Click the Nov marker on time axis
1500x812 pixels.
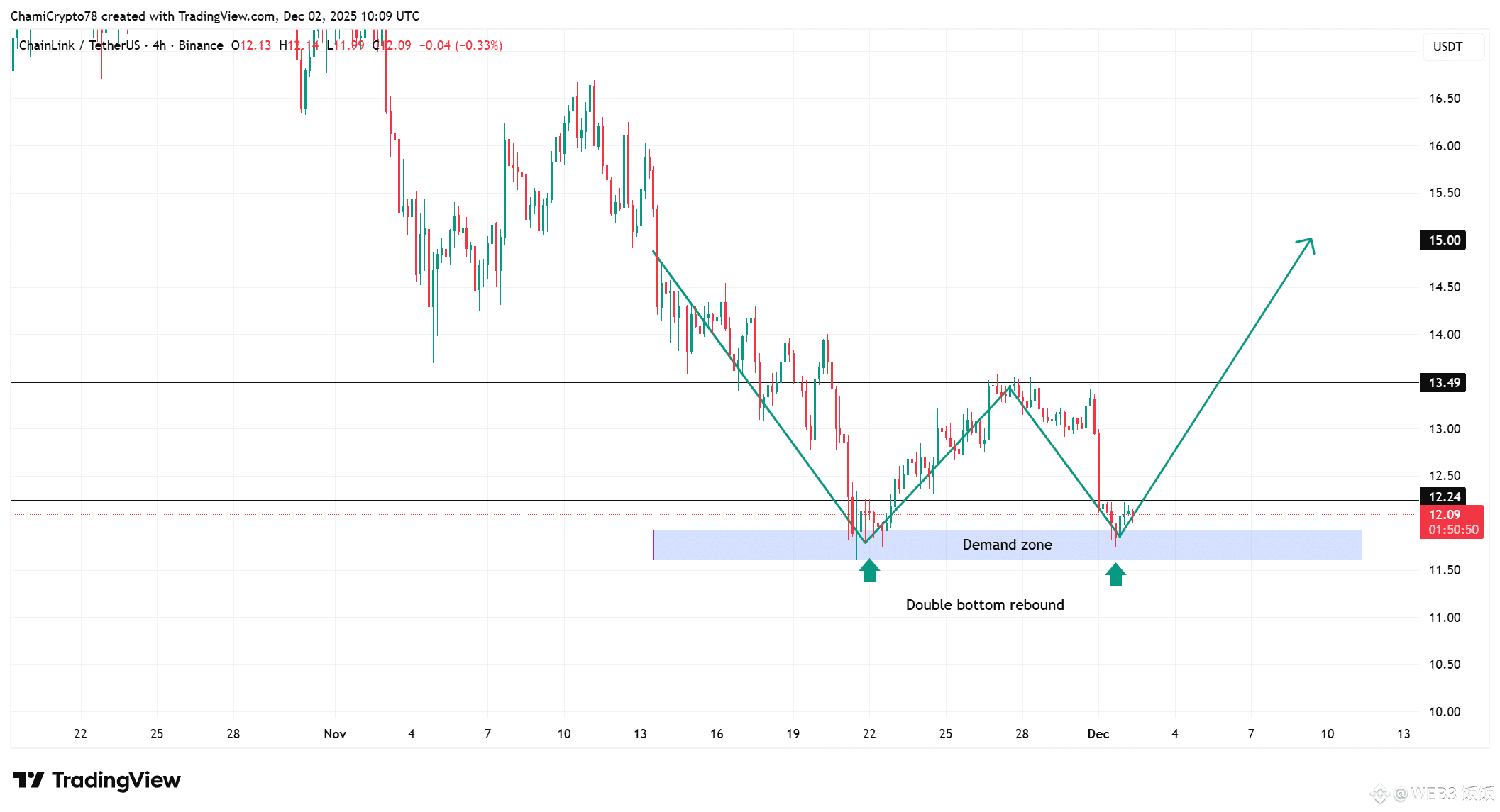(x=334, y=734)
